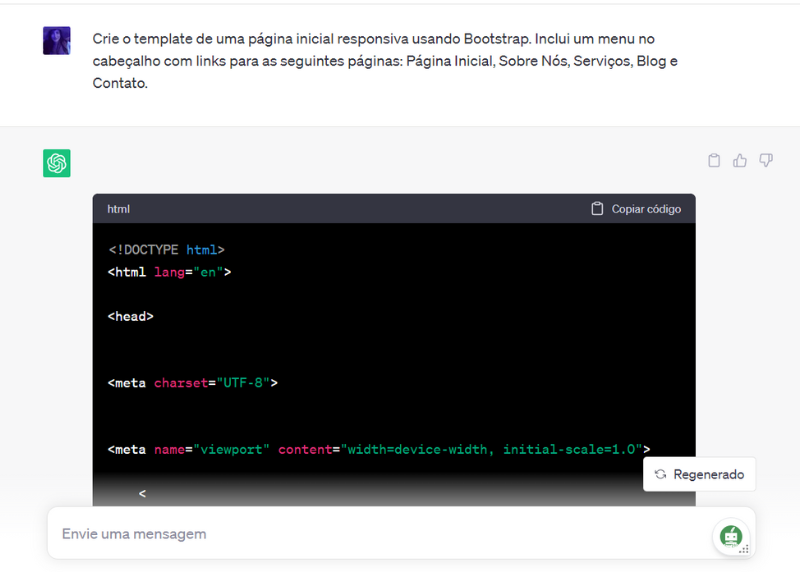This screenshot has width=800, height=572.
Task: Click the <head> tag in the code
Action: click(x=130, y=316)
